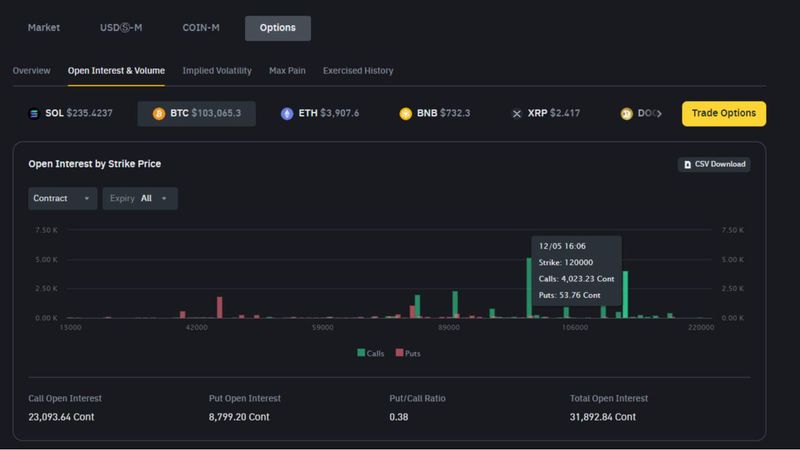
Task: Click the Bitcoin coin icon
Action: [x=159, y=113]
